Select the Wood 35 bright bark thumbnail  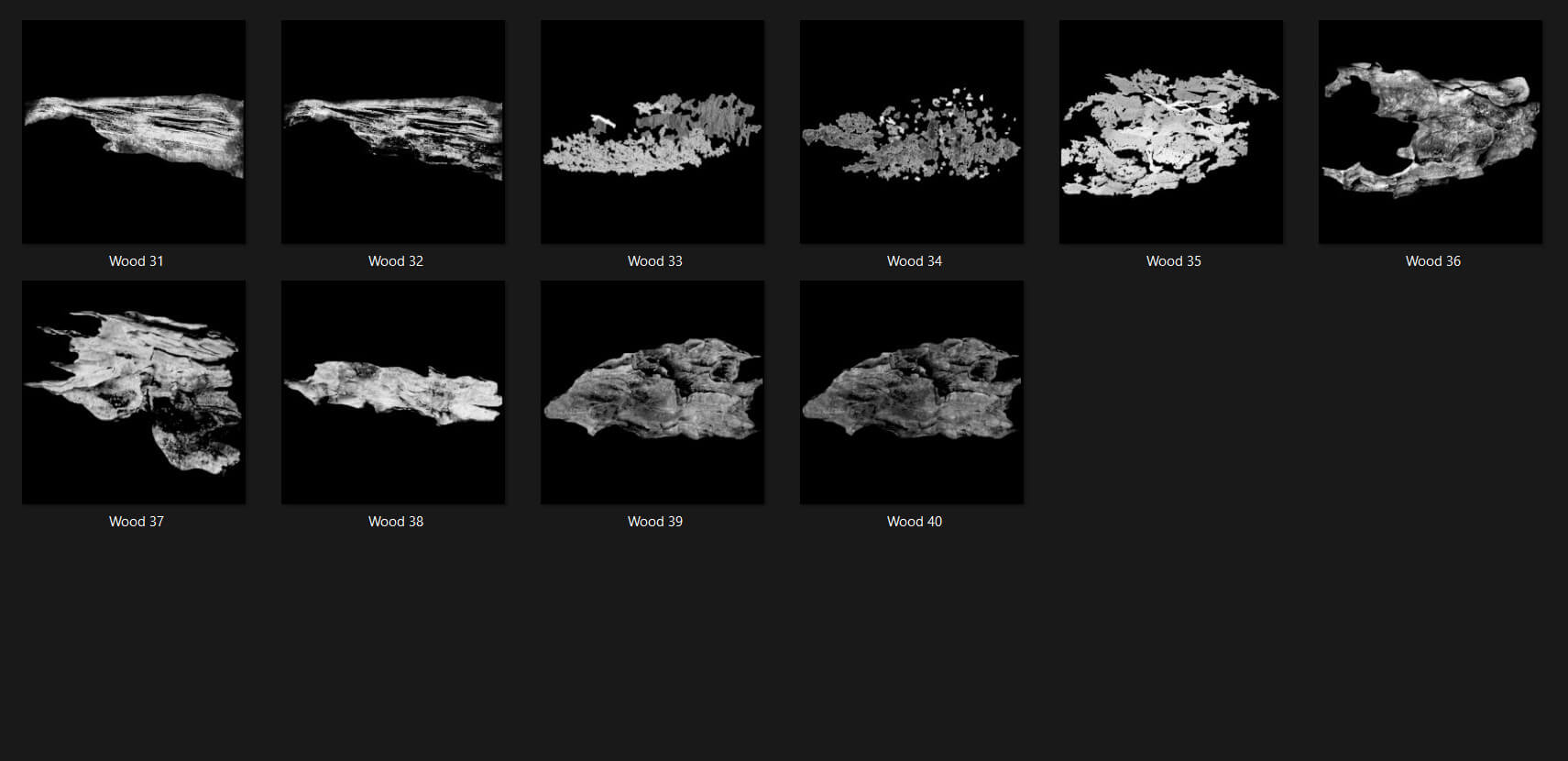pos(1171,132)
